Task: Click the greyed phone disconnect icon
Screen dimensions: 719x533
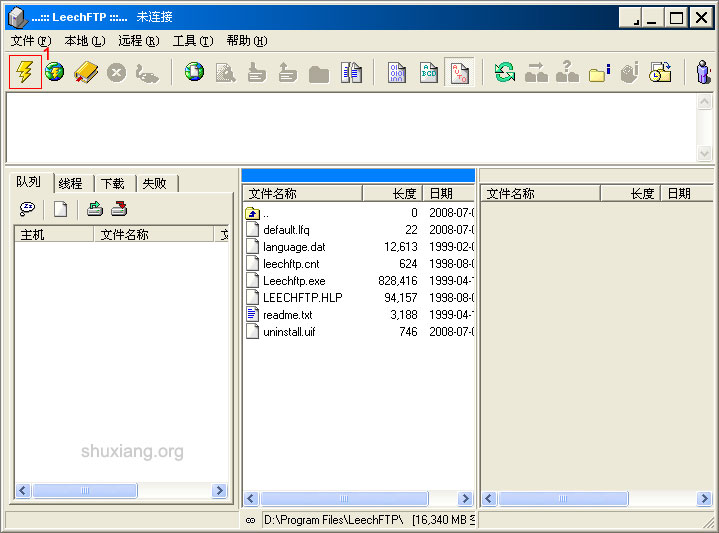Action: click(x=147, y=73)
